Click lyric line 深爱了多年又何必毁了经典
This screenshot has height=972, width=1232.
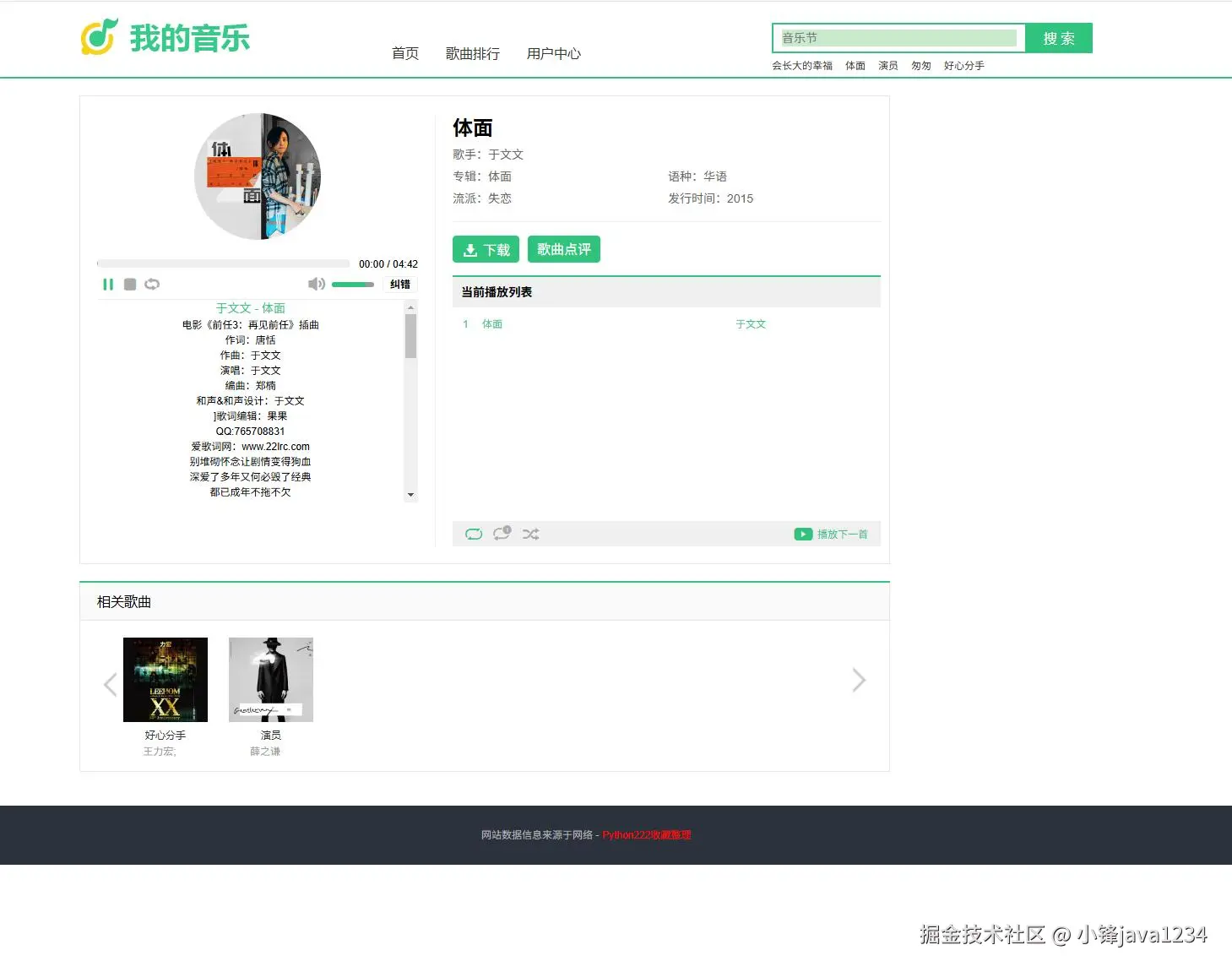251,477
